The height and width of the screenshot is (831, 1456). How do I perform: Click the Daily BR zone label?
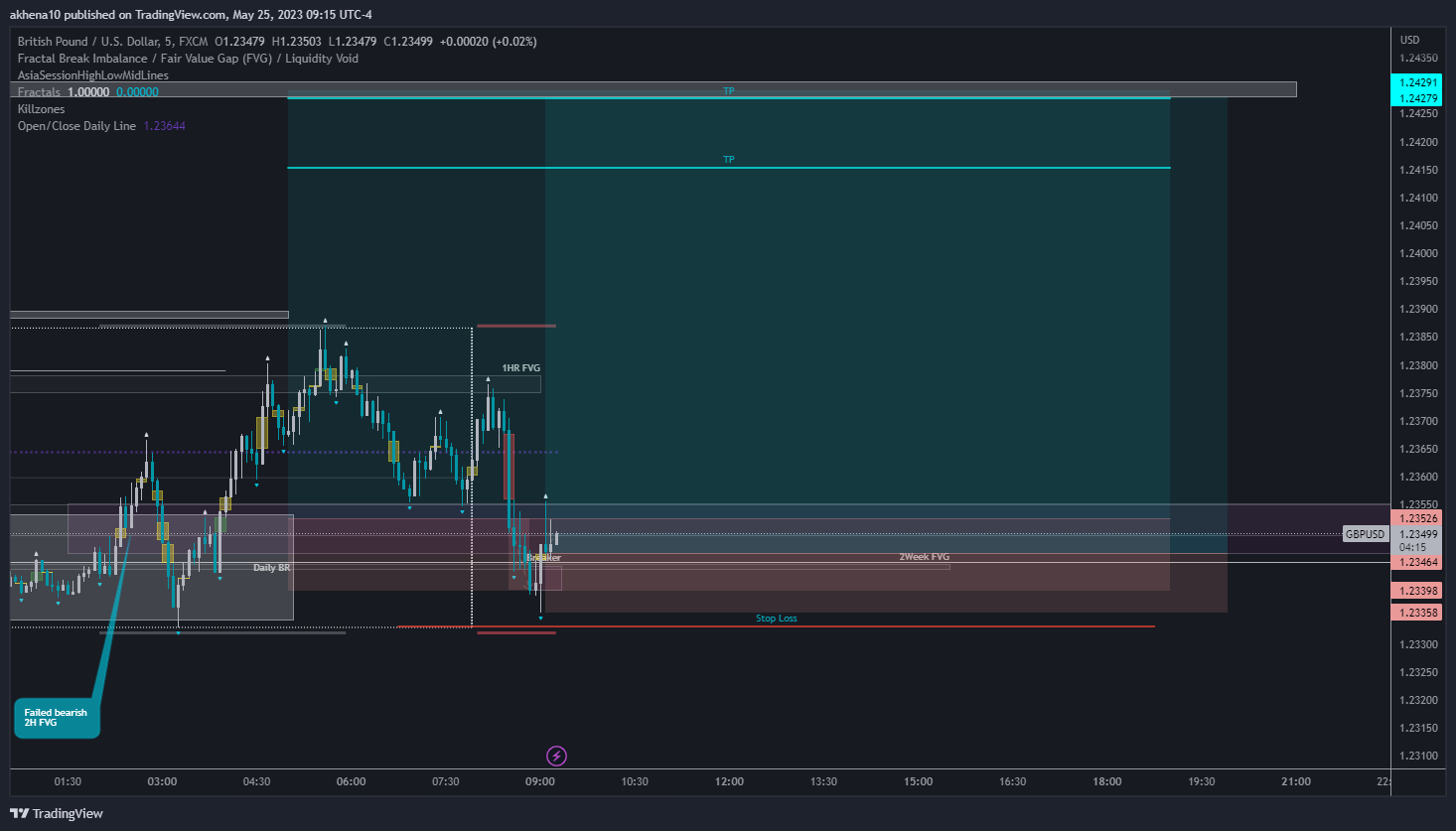click(x=272, y=568)
